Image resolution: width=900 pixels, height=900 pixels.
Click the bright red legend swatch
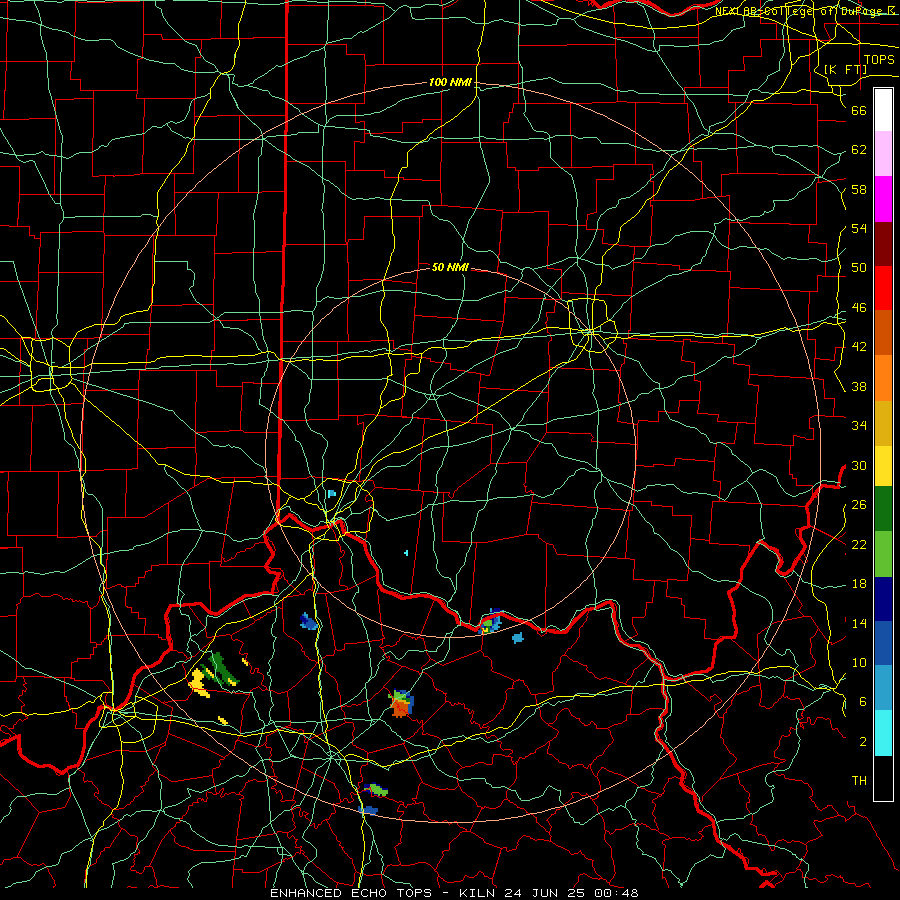tap(883, 288)
